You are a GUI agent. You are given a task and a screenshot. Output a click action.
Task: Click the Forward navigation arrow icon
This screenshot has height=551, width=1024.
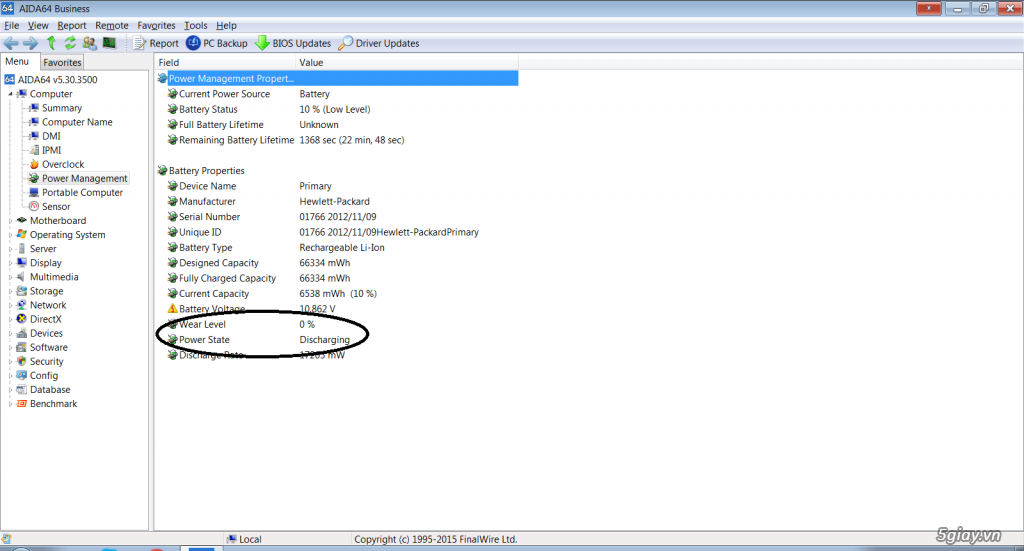pyautogui.click(x=31, y=43)
